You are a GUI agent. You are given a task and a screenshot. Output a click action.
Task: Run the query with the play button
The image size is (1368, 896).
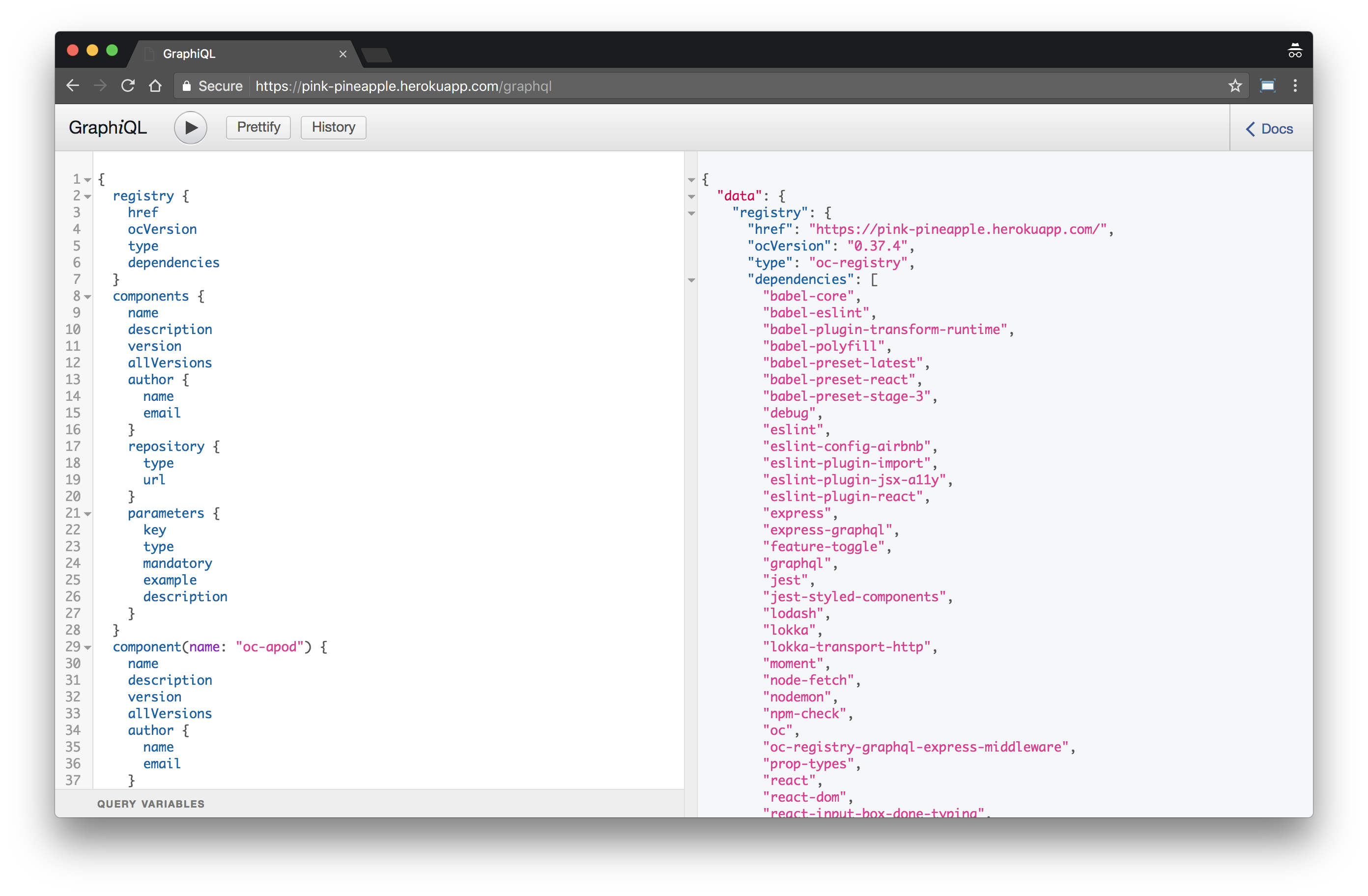click(x=190, y=128)
